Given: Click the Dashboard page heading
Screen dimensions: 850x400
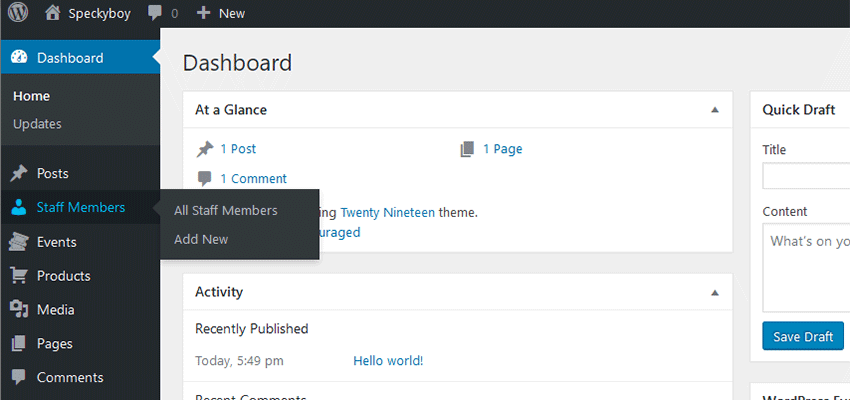Looking at the screenshot, I should (237, 63).
